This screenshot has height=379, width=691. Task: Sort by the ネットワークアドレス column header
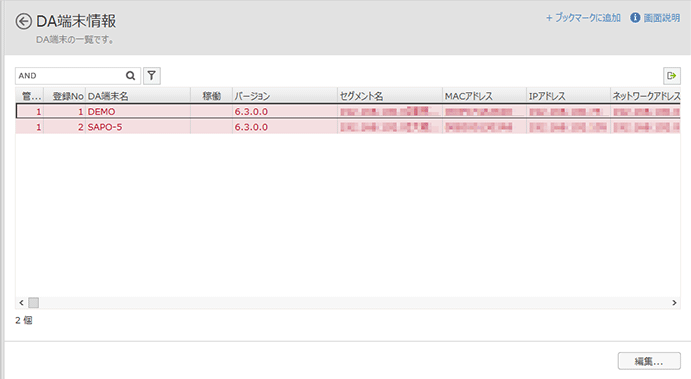pyautogui.click(x=646, y=96)
